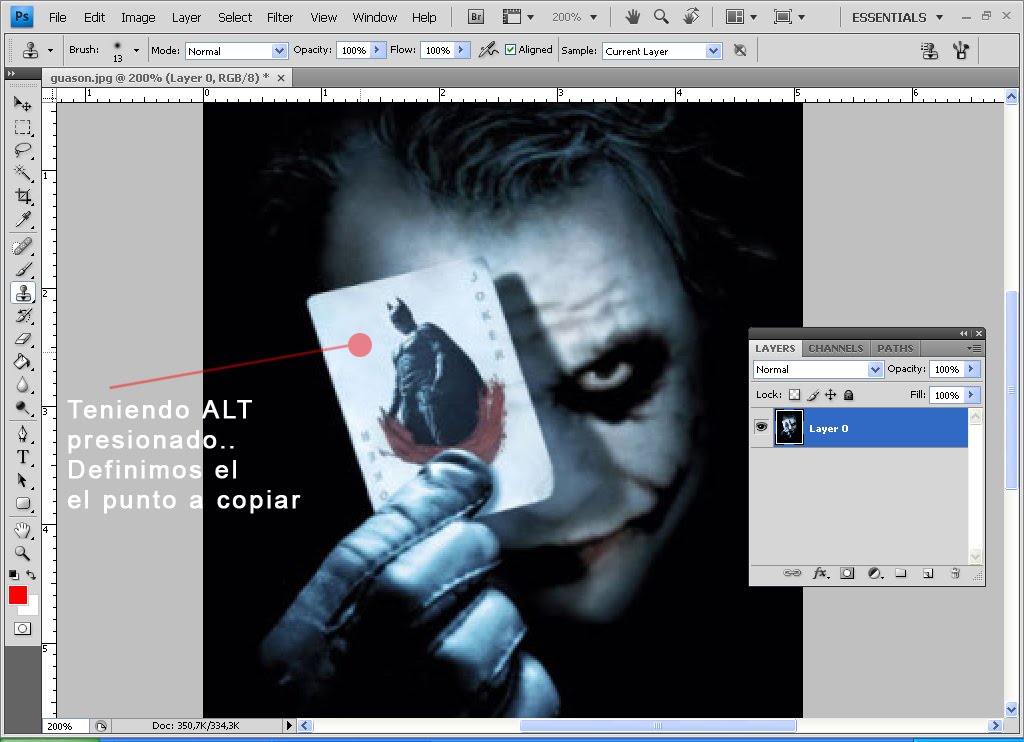Image resolution: width=1024 pixels, height=742 pixels.
Task: Toggle ignore adjustment layers when cloning
Action: (x=740, y=50)
